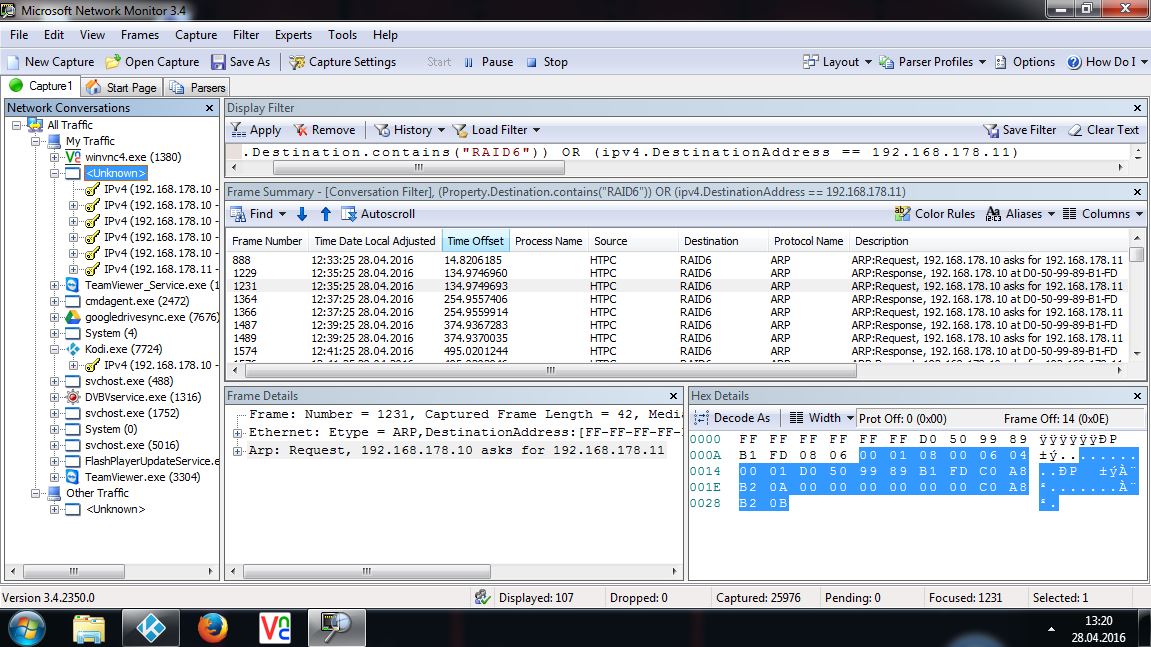This screenshot has width=1151, height=647.
Task: Click the New Capture icon
Action: click(x=13, y=62)
